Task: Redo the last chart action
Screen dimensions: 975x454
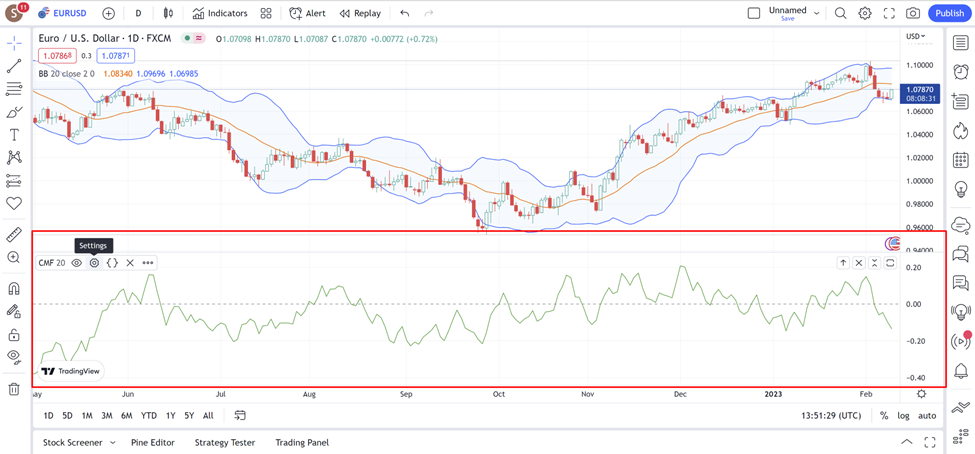Action: (x=428, y=13)
